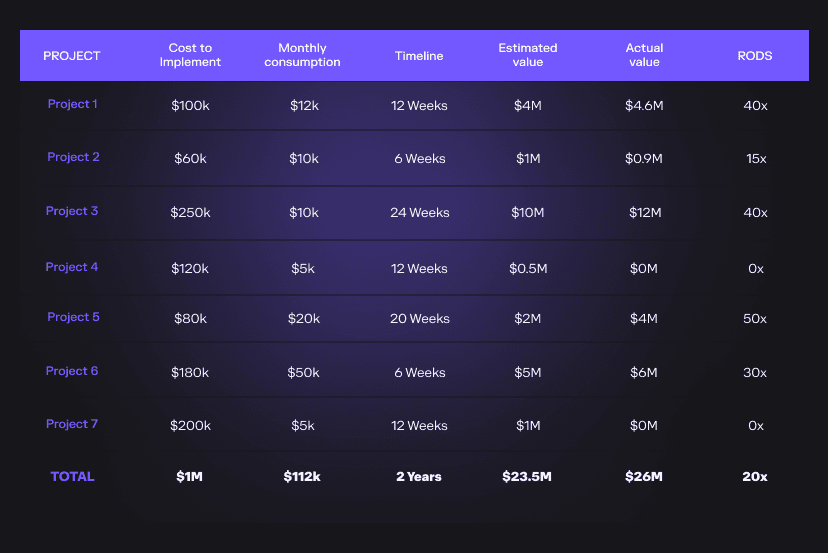The width and height of the screenshot is (828, 553).
Task: Click the Project 1 row label
Action: [72, 104]
